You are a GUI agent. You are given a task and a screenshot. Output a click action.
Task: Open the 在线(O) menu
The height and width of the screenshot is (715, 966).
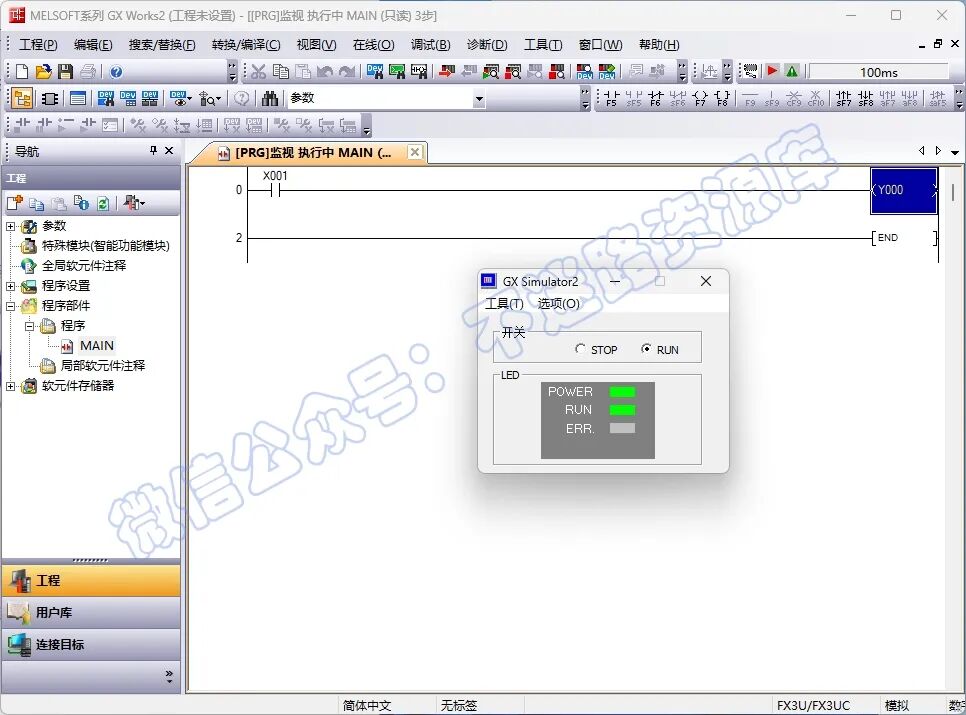[x=373, y=45]
